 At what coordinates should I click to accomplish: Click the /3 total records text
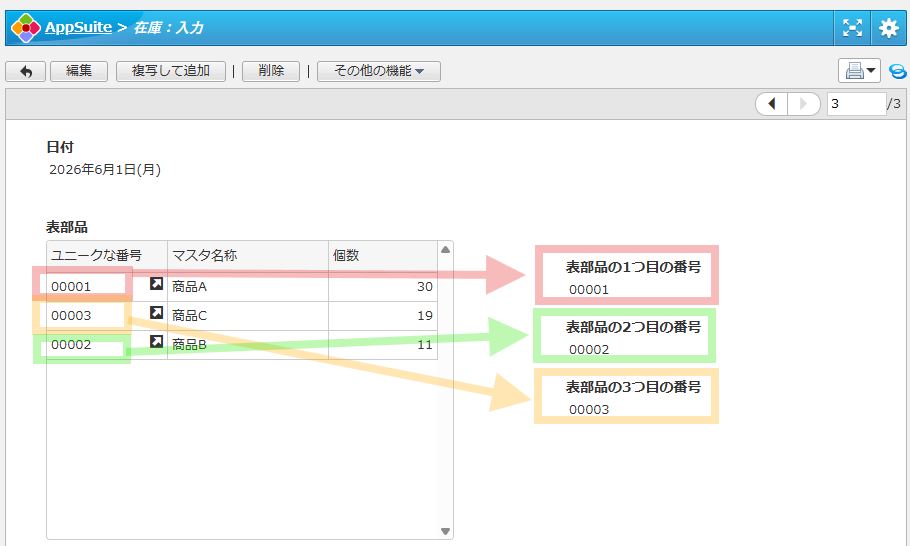tap(894, 104)
